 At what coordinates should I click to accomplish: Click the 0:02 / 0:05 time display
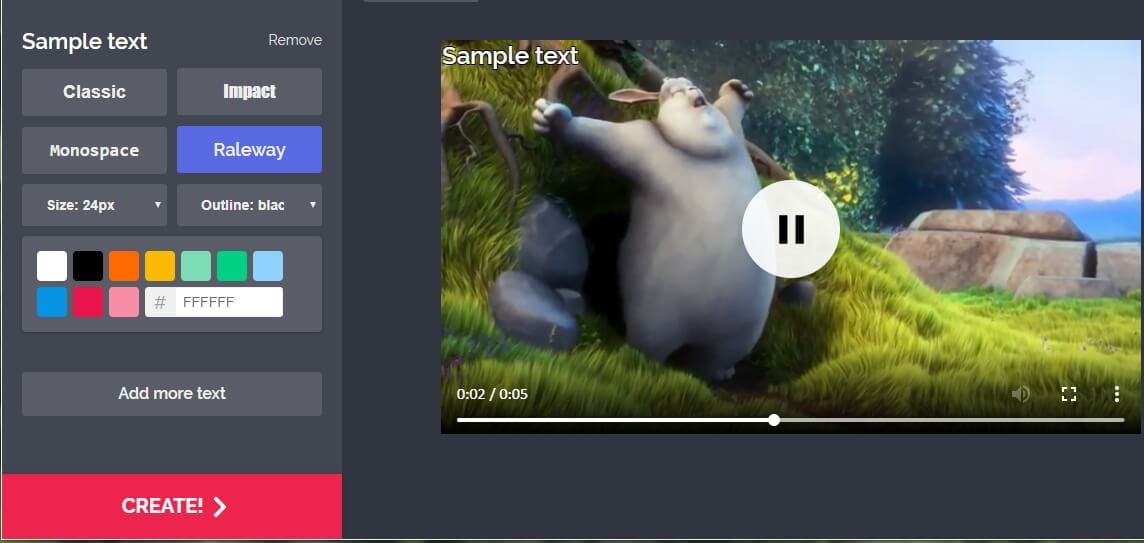point(492,394)
